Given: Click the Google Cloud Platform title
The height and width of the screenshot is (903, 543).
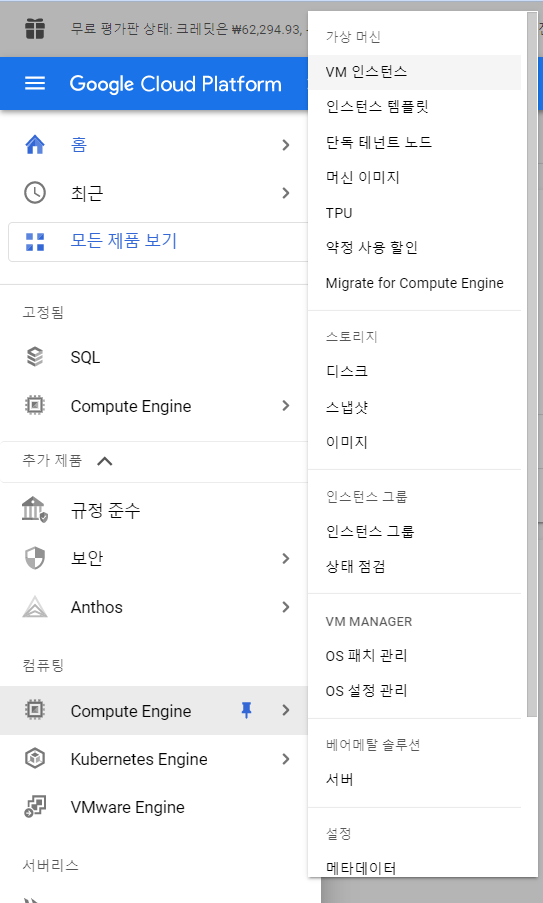Looking at the screenshot, I should [x=176, y=84].
